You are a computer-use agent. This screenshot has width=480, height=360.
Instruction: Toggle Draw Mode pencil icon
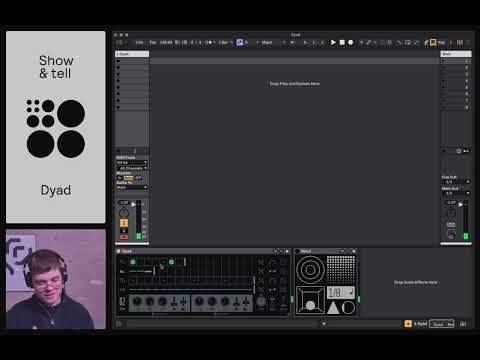click(x=426, y=42)
